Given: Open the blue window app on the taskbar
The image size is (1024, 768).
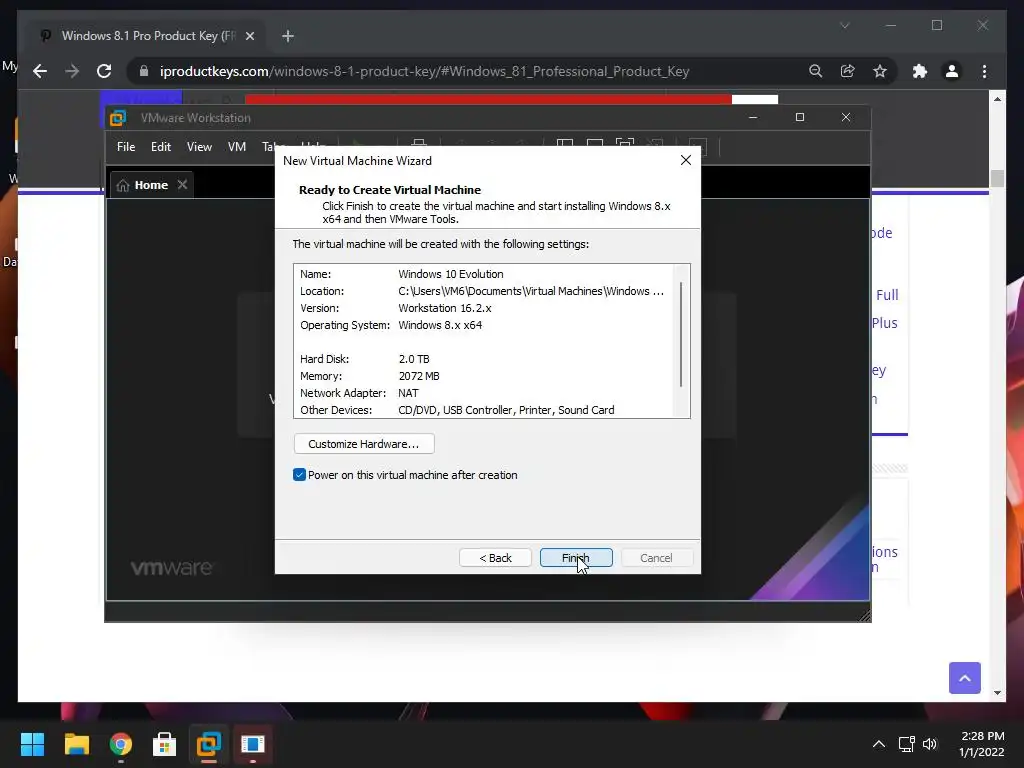Looking at the screenshot, I should click(253, 744).
